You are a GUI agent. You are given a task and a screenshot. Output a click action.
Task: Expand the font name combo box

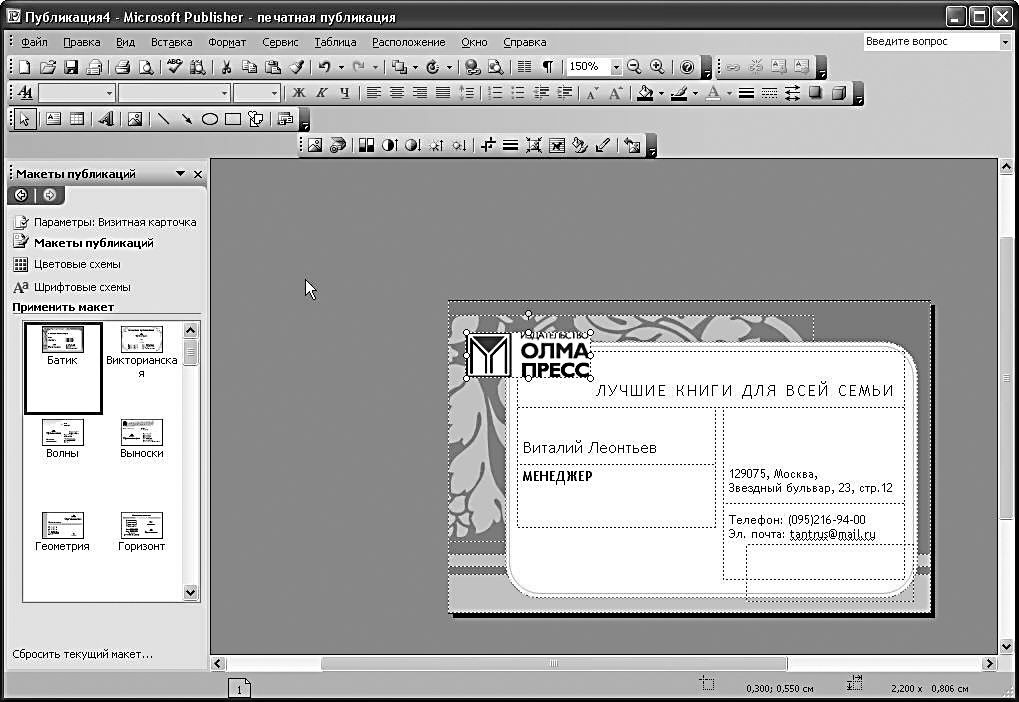pyautogui.click(x=224, y=93)
